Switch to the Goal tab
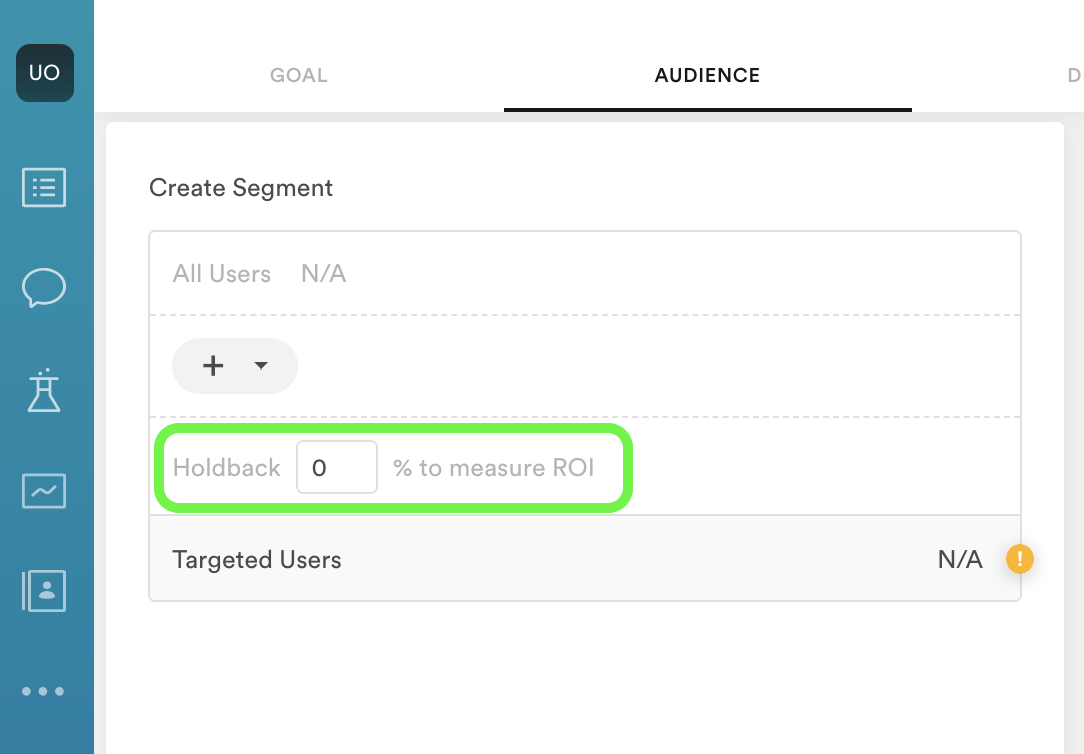The height and width of the screenshot is (754, 1084). coord(299,76)
